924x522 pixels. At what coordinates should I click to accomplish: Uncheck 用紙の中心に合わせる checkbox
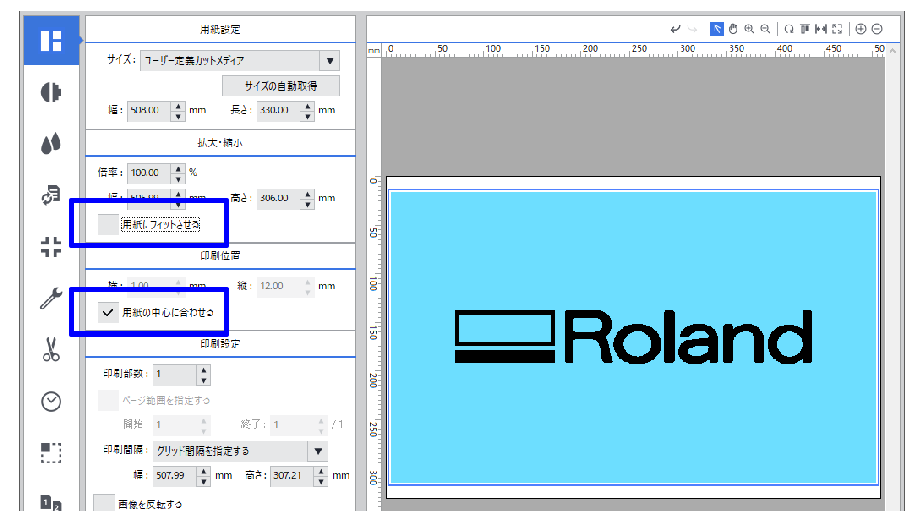click(108, 312)
